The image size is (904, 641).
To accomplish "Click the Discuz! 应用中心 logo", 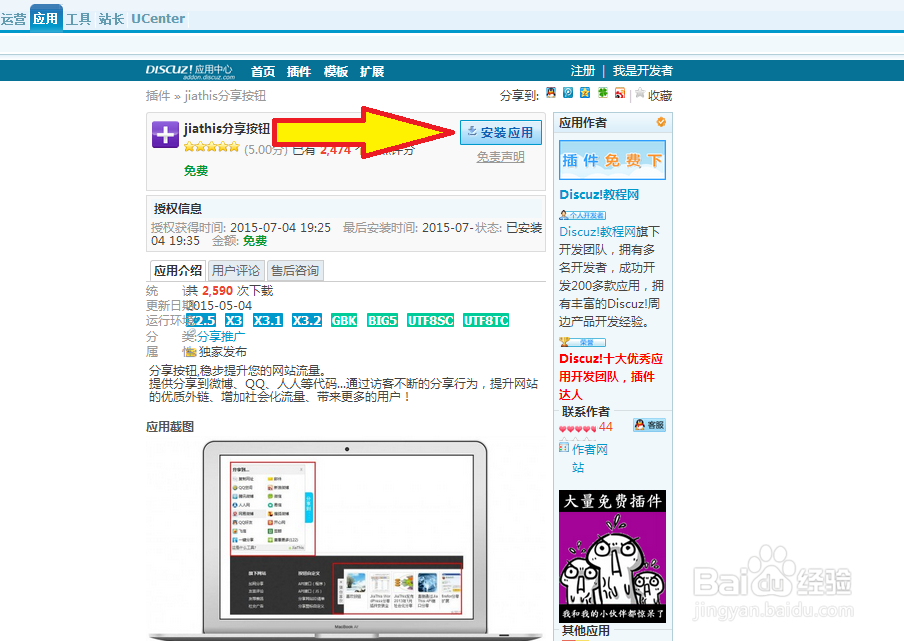I will (190, 71).
